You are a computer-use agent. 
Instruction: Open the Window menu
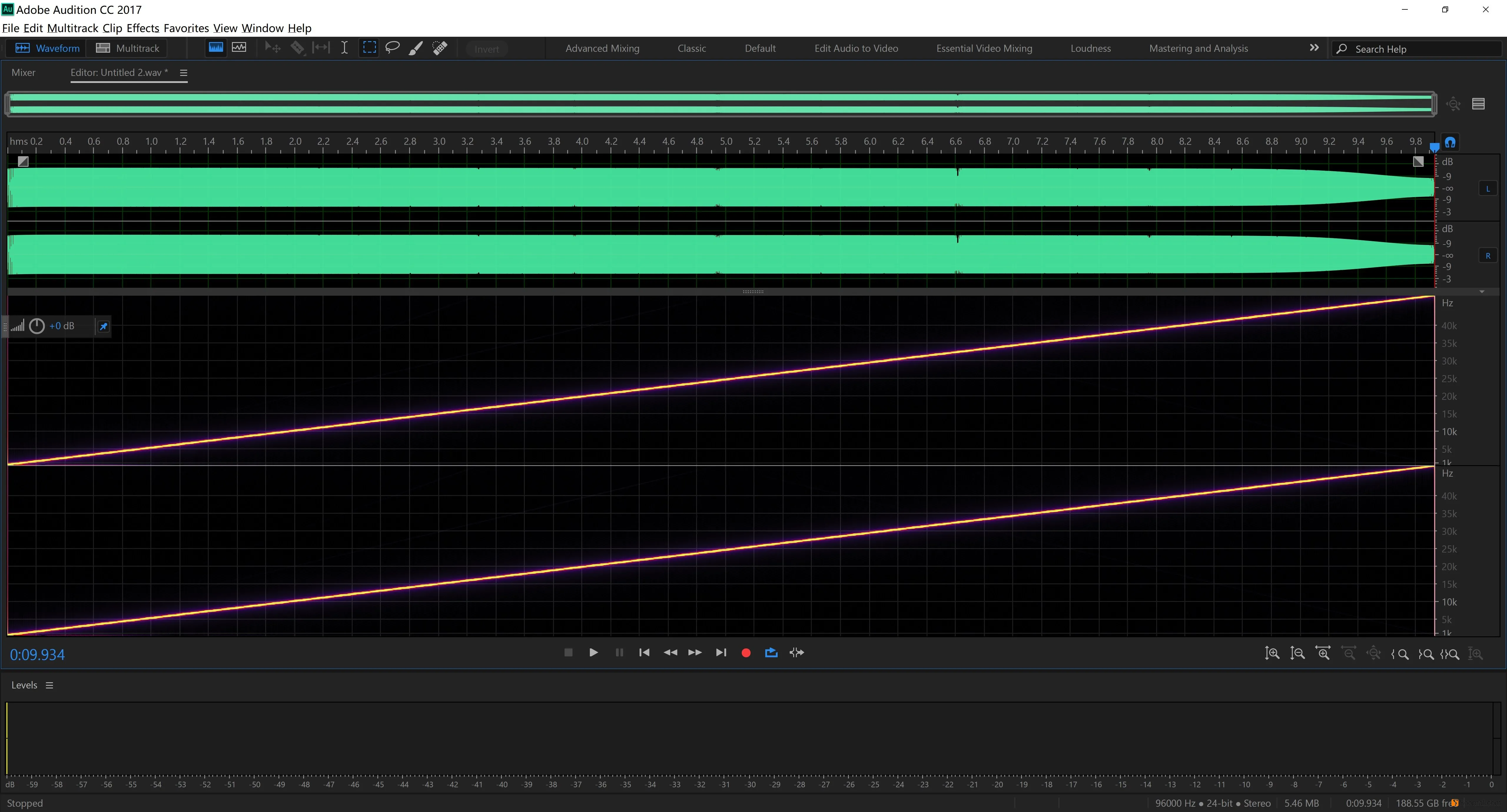(x=263, y=28)
